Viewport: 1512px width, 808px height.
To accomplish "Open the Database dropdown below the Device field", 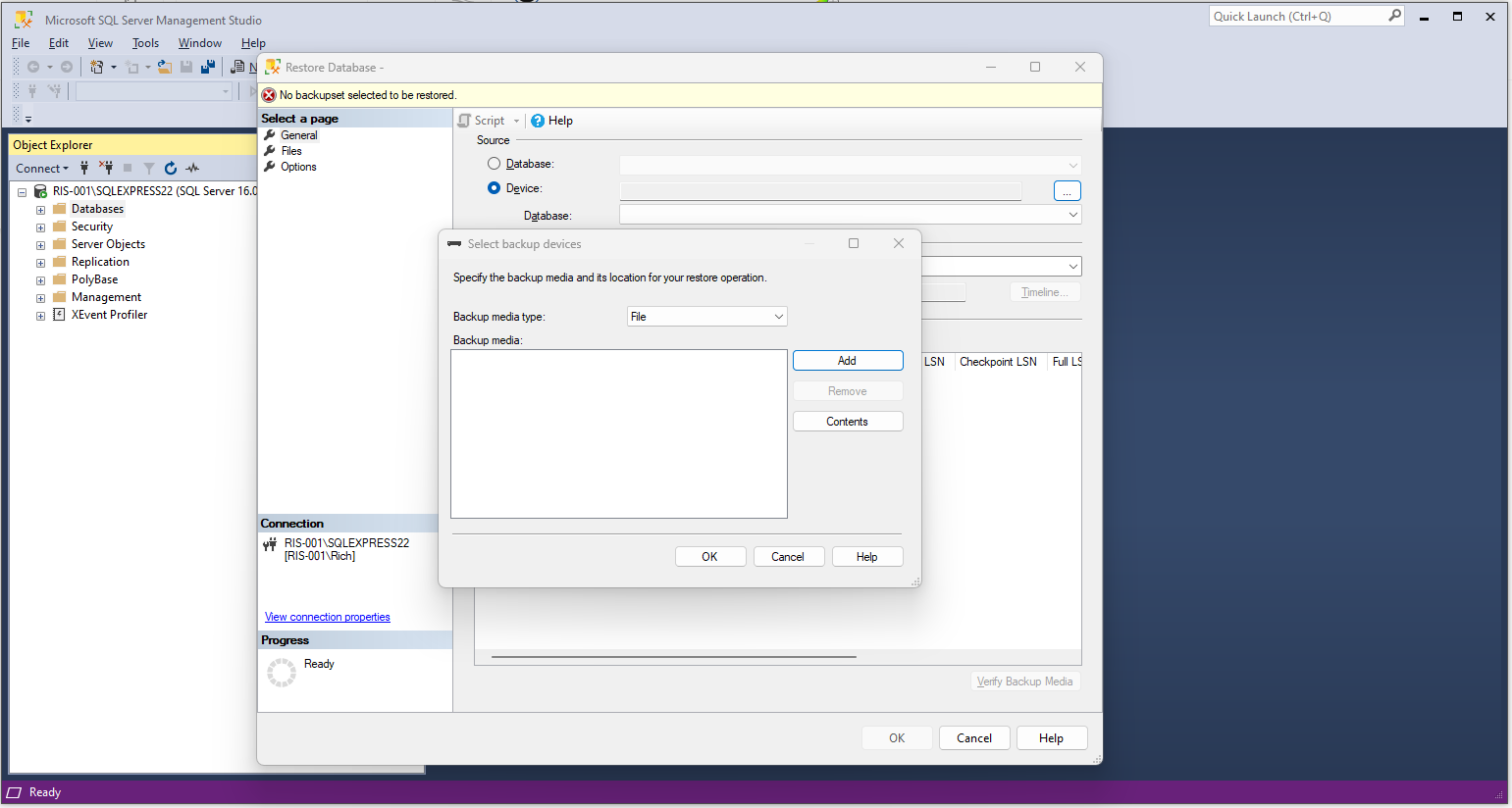I will (x=850, y=215).
